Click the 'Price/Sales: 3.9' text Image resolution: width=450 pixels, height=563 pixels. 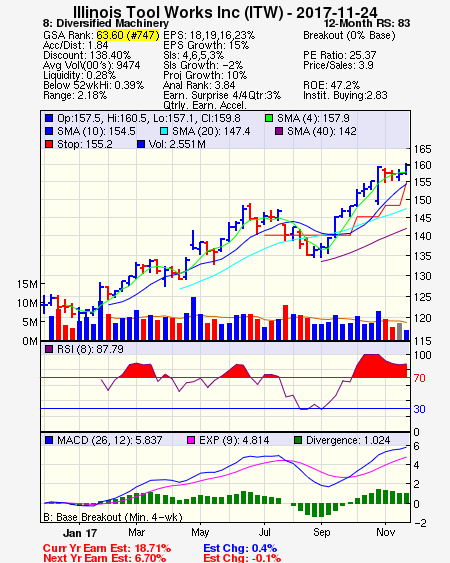coord(338,65)
